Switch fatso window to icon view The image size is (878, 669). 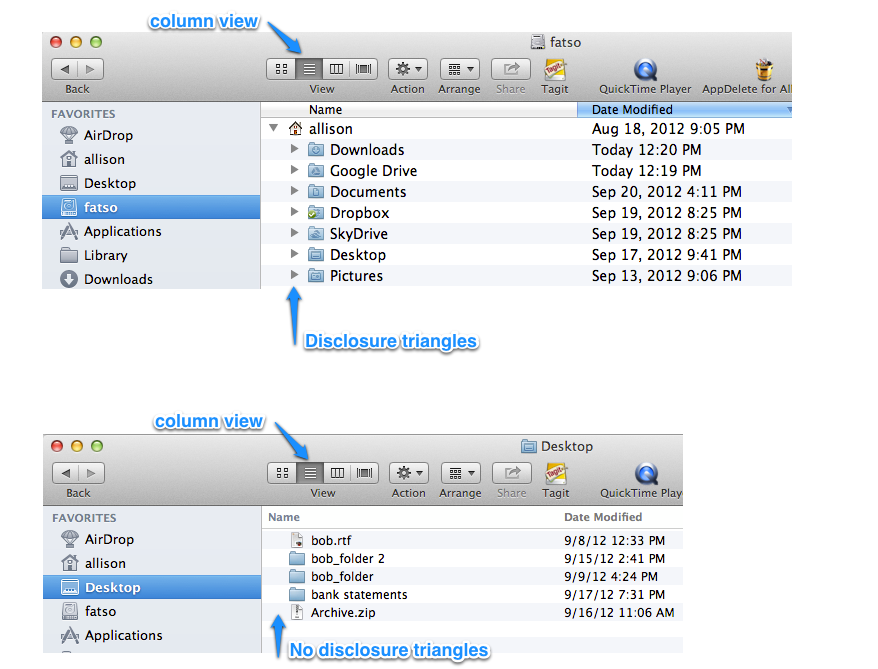[x=282, y=69]
